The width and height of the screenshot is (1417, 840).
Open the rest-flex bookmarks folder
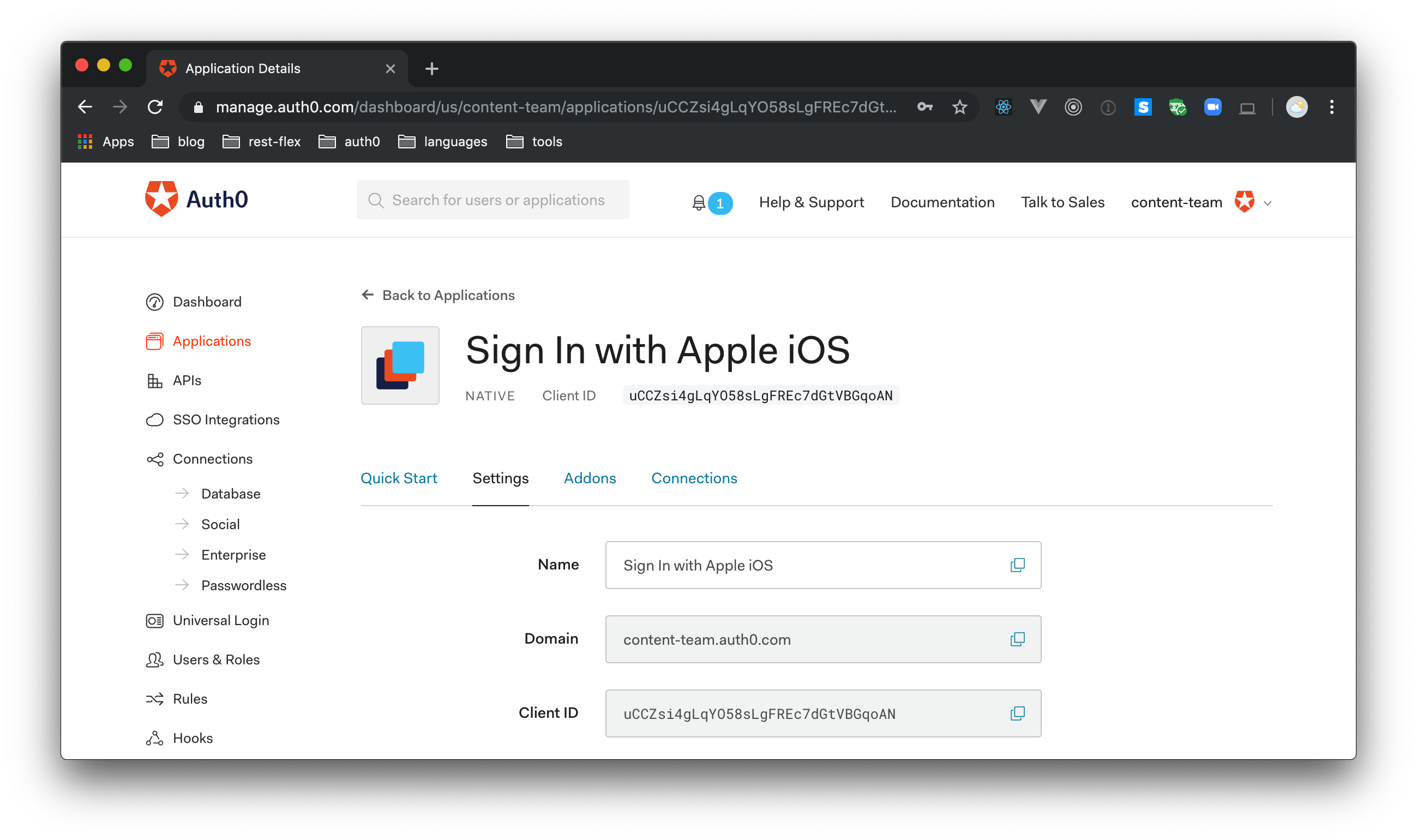[x=261, y=141]
